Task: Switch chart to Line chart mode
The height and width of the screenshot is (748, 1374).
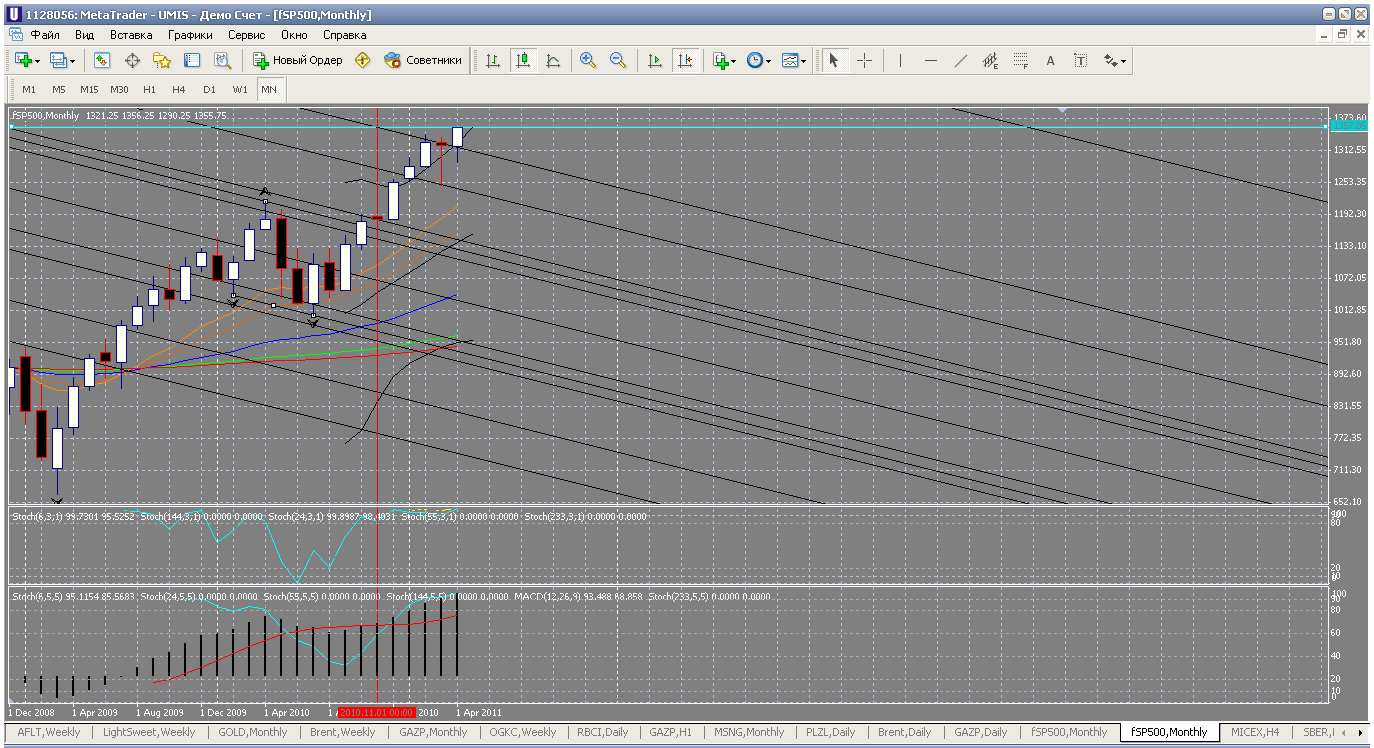Action: point(553,61)
